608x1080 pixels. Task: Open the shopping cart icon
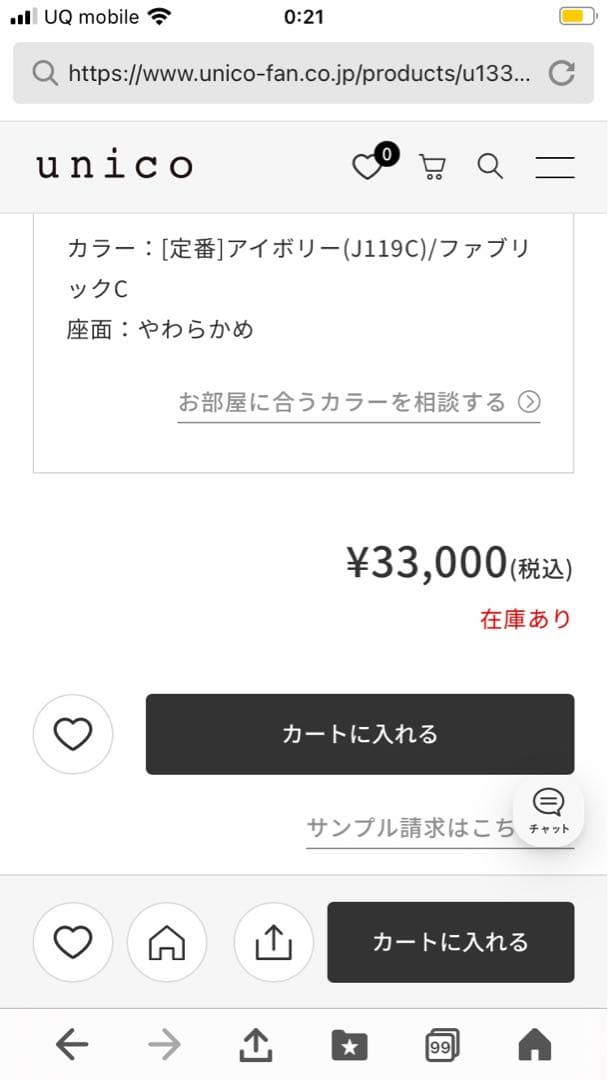click(x=431, y=167)
